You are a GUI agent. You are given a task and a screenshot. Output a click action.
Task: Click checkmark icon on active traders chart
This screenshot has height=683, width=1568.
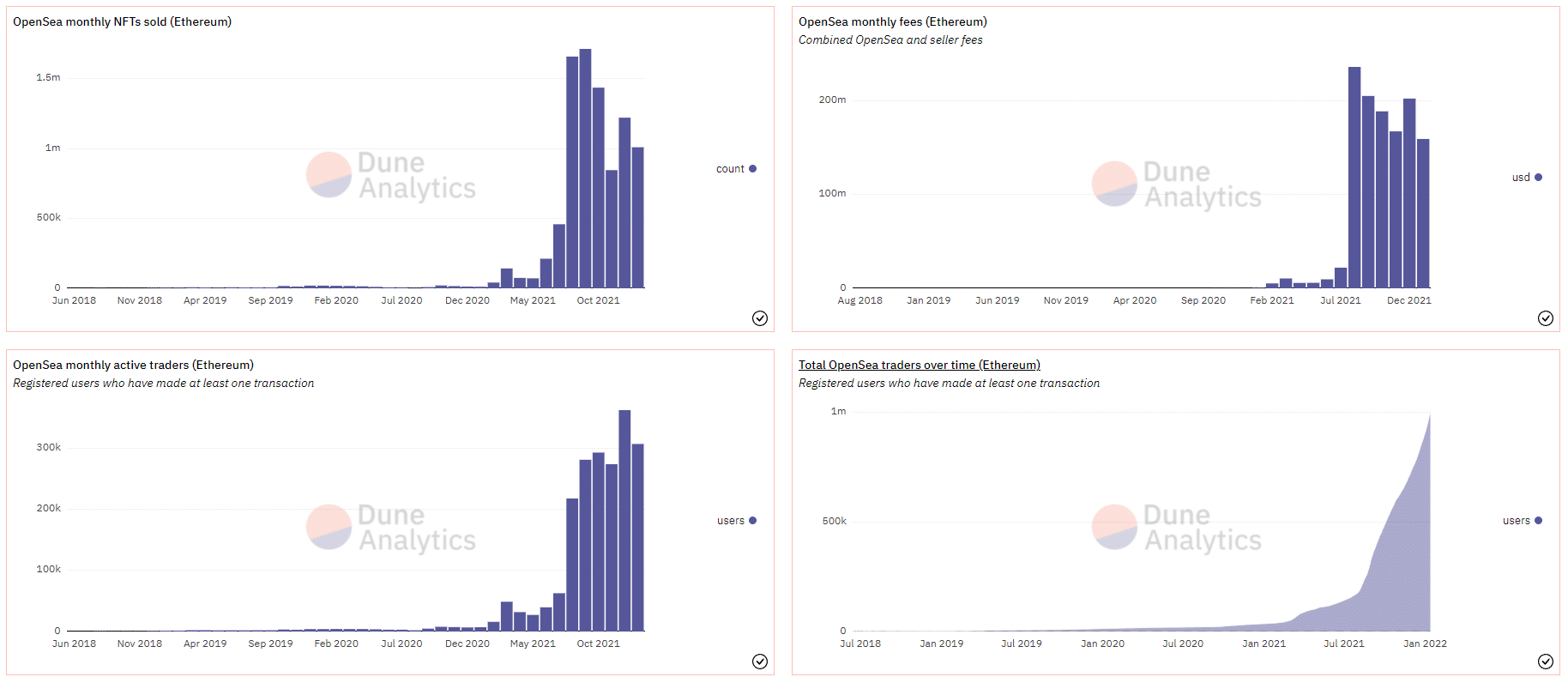click(760, 662)
